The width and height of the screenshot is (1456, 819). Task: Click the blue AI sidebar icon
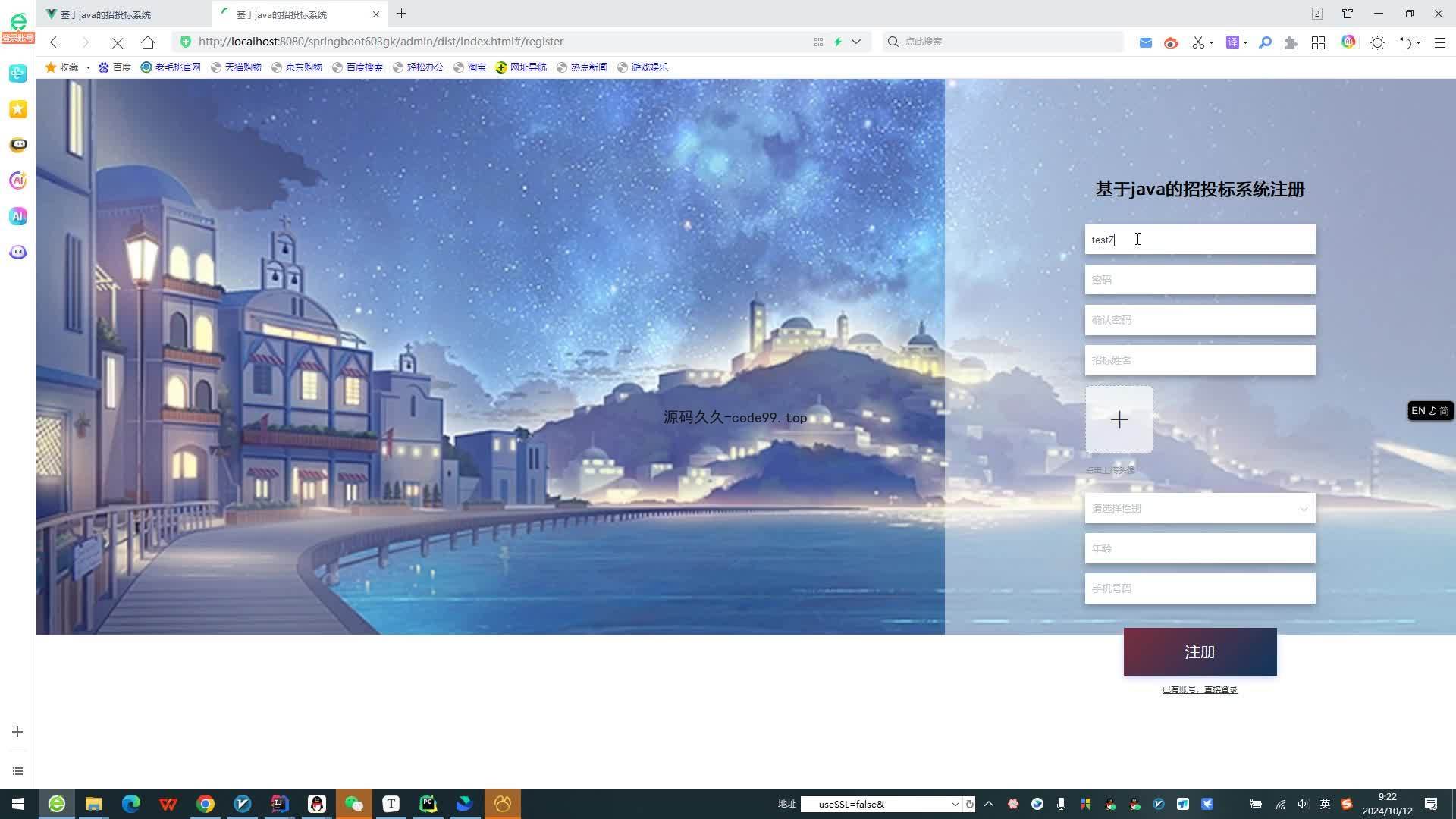[18, 216]
